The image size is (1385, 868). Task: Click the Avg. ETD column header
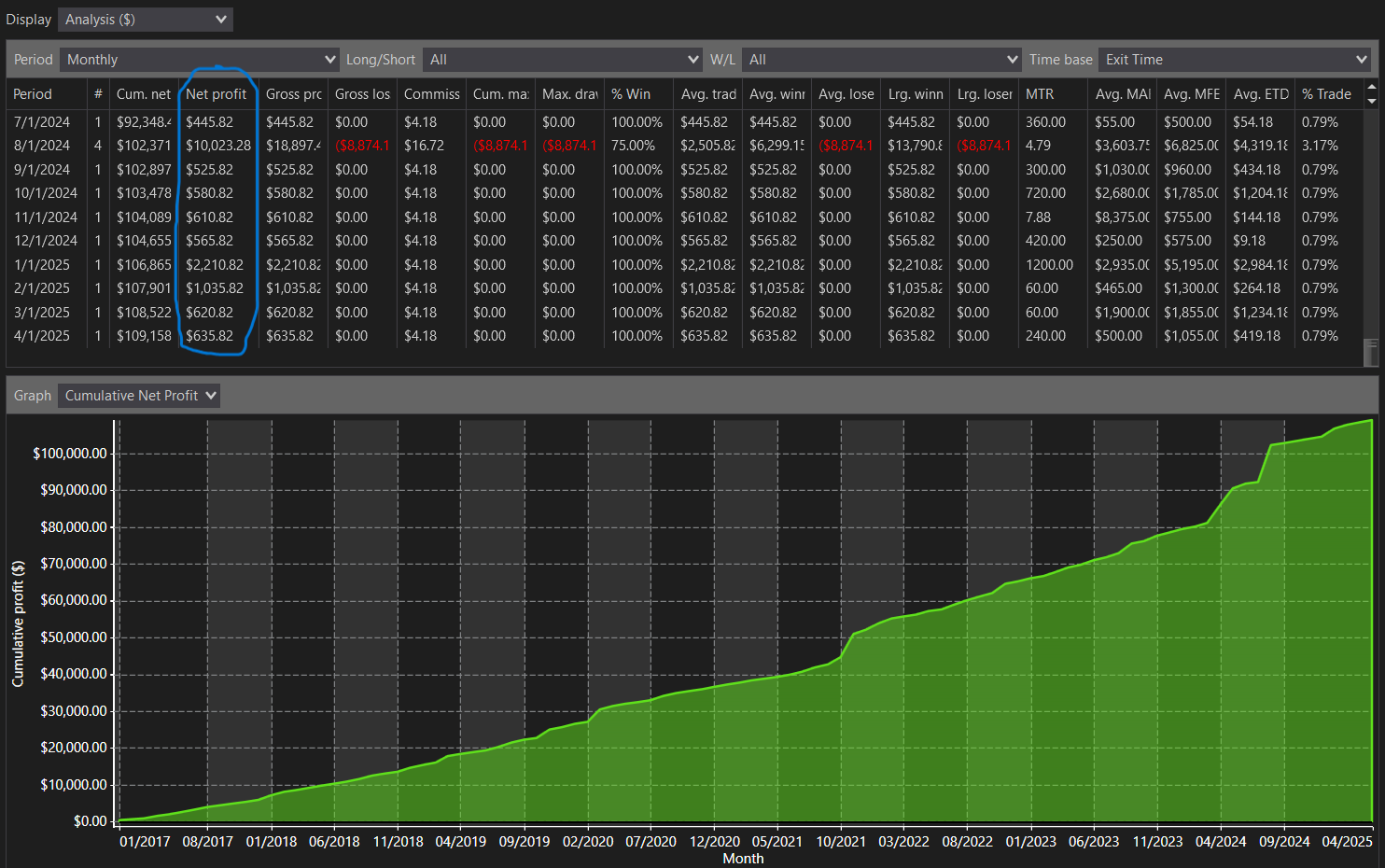pyautogui.click(x=1260, y=94)
